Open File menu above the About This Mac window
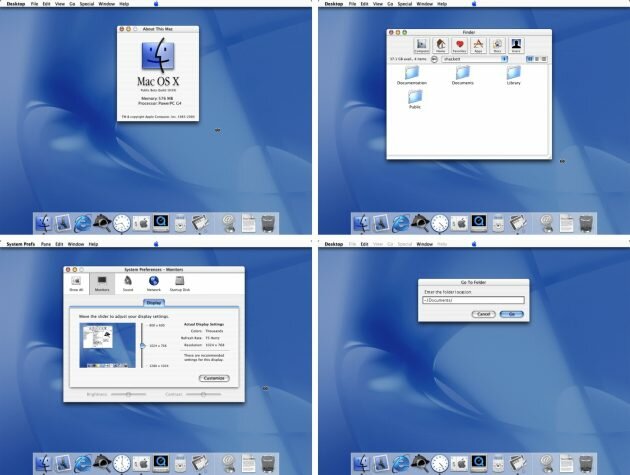 coord(35,4)
